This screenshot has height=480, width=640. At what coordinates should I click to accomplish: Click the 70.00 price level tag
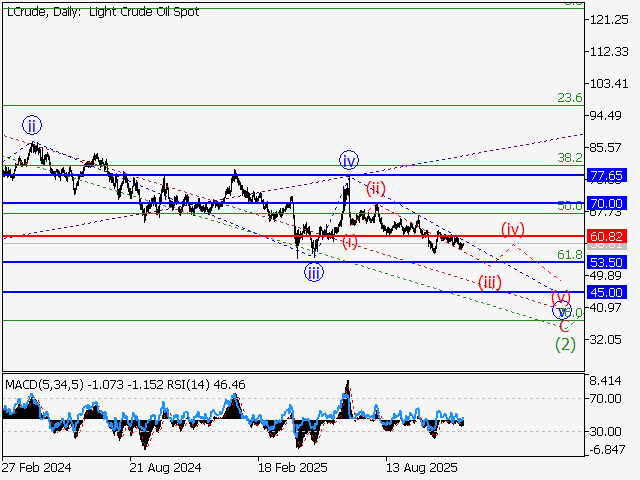607,203
